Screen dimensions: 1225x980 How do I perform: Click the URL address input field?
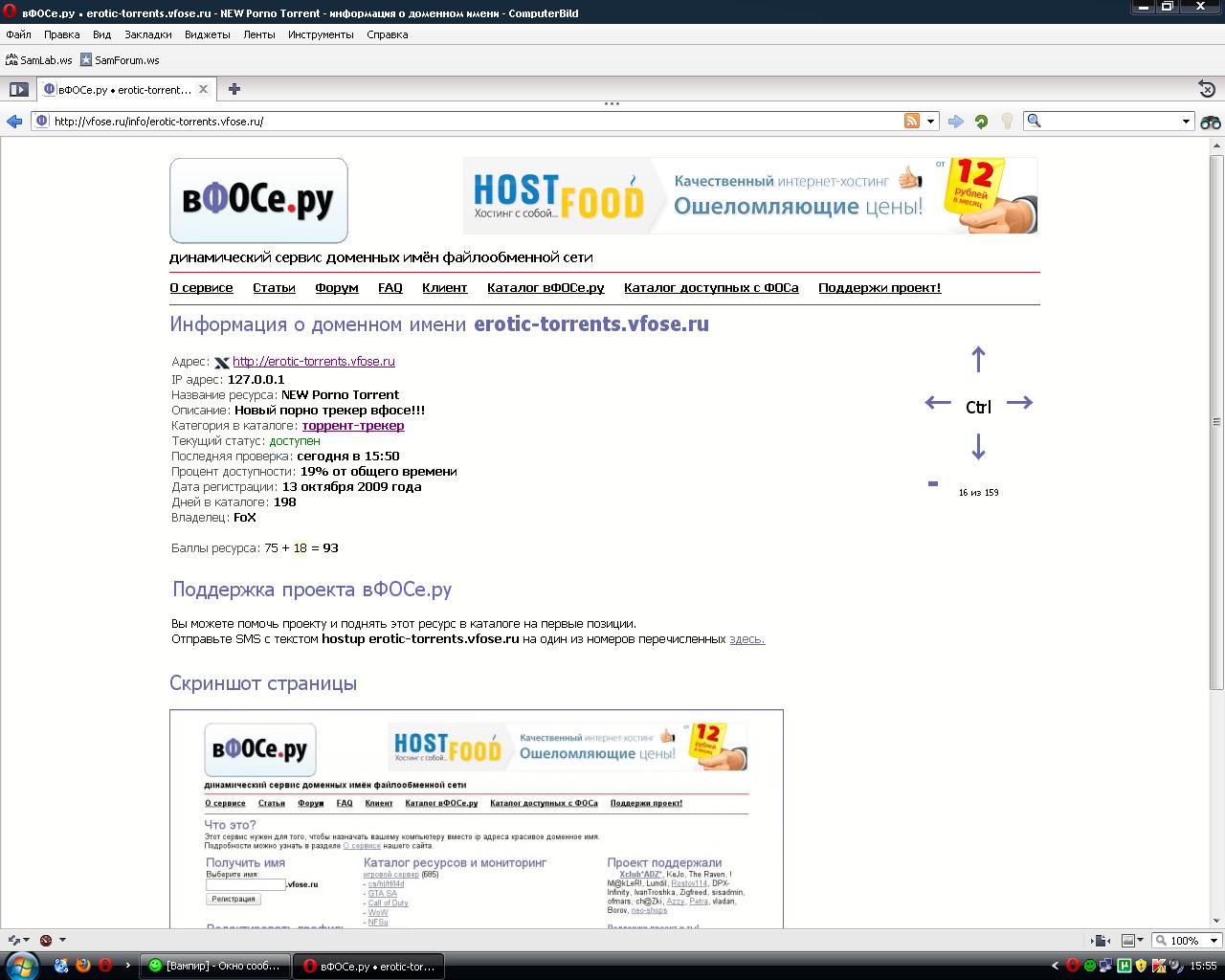click(x=469, y=122)
